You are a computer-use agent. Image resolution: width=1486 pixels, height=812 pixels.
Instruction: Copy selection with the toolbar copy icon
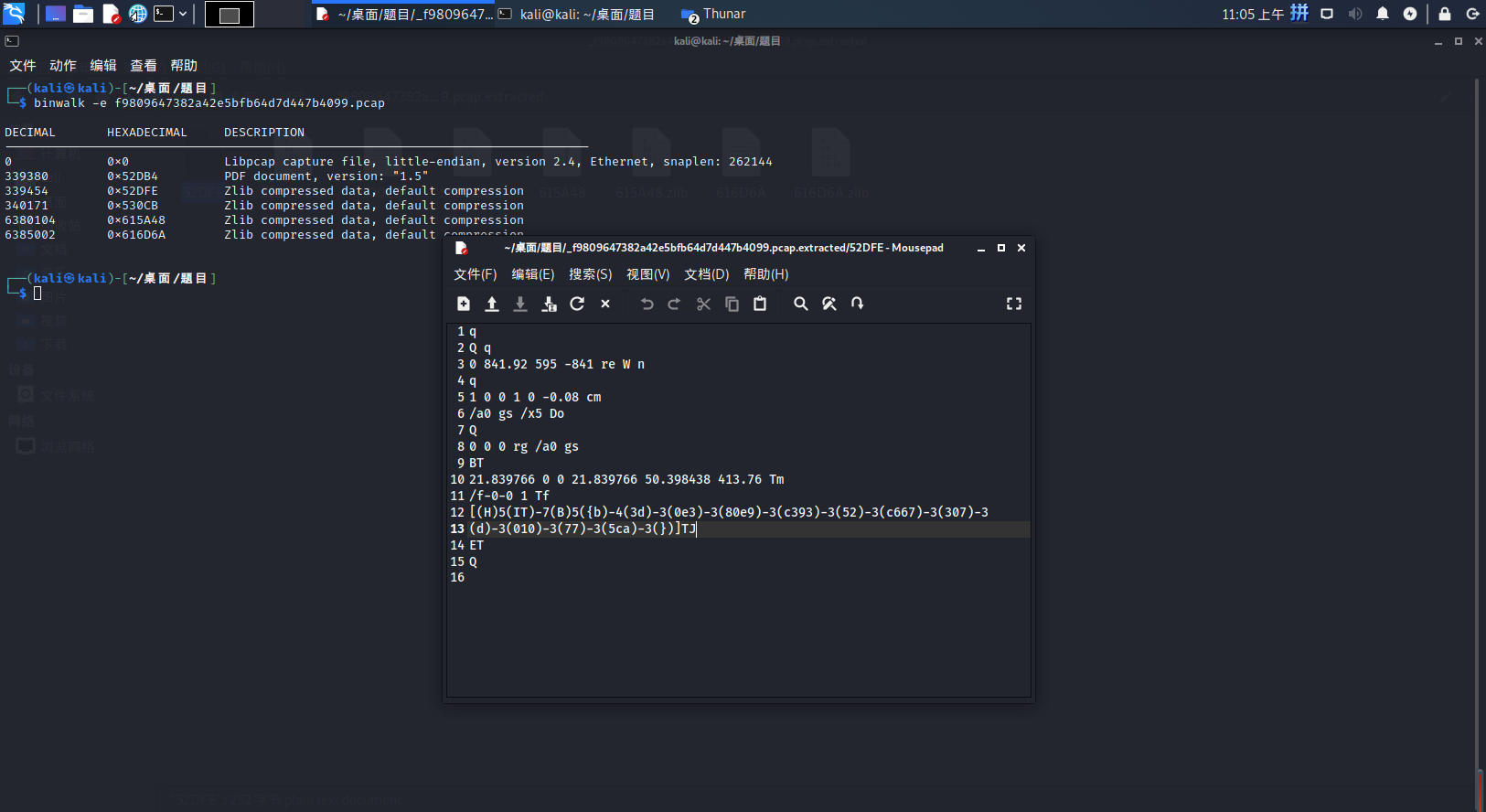pos(732,304)
